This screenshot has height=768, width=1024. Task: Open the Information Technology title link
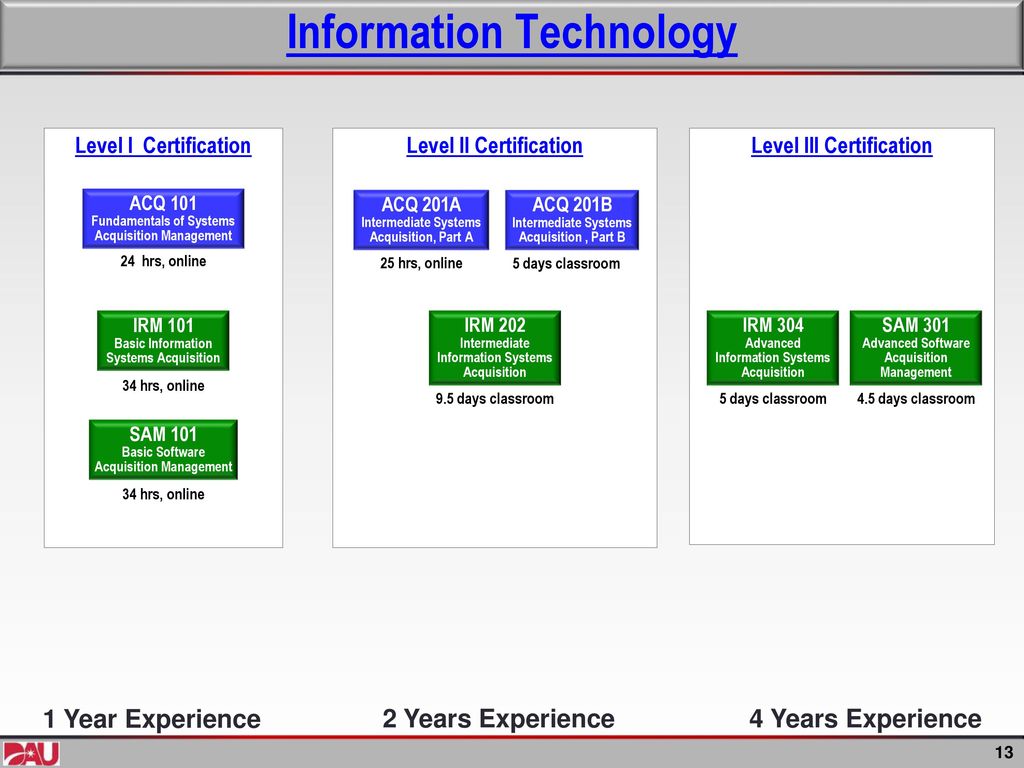(512, 33)
